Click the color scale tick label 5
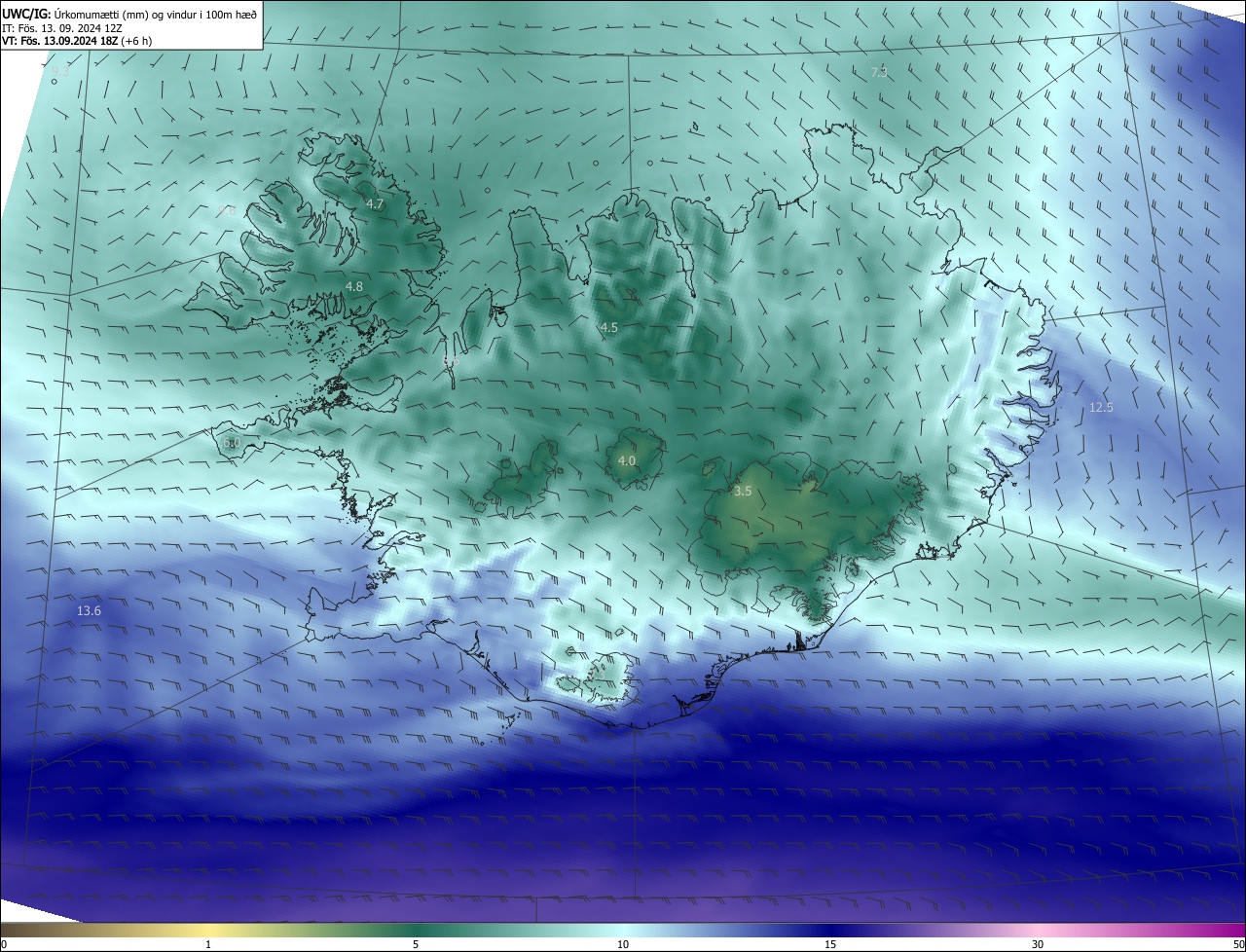 [x=416, y=944]
